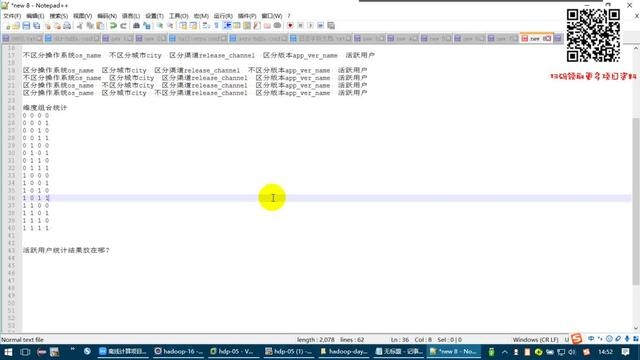Viewport: 640px width, 360px height.
Task: Print the document using printer icon
Action: point(67,26)
